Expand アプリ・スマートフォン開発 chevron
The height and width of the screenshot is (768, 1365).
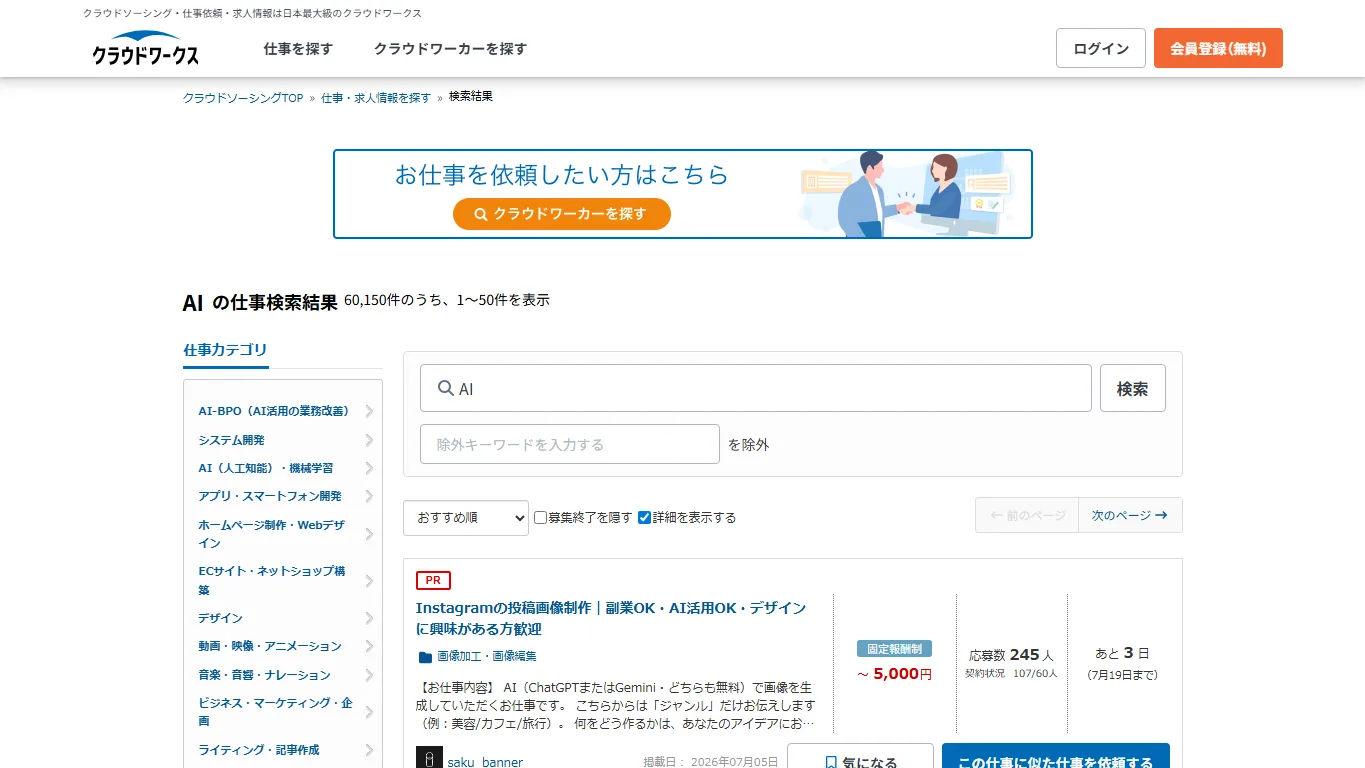click(x=369, y=496)
